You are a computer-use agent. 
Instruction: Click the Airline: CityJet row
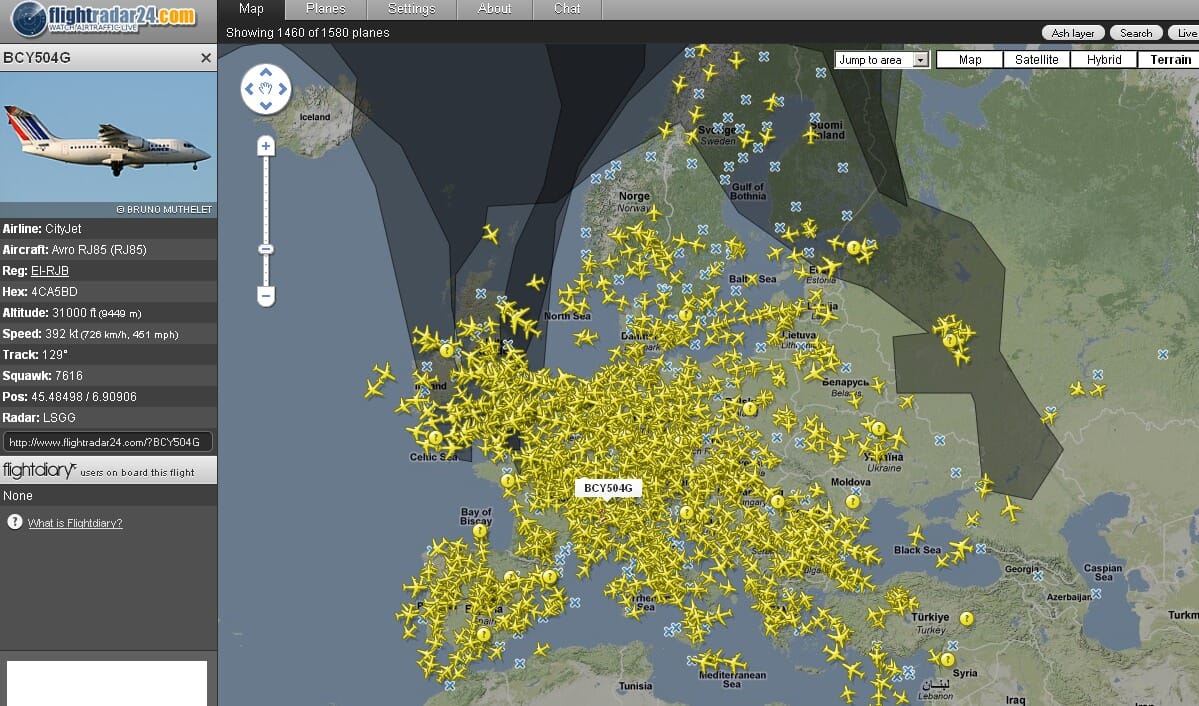pyautogui.click(x=109, y=229)
